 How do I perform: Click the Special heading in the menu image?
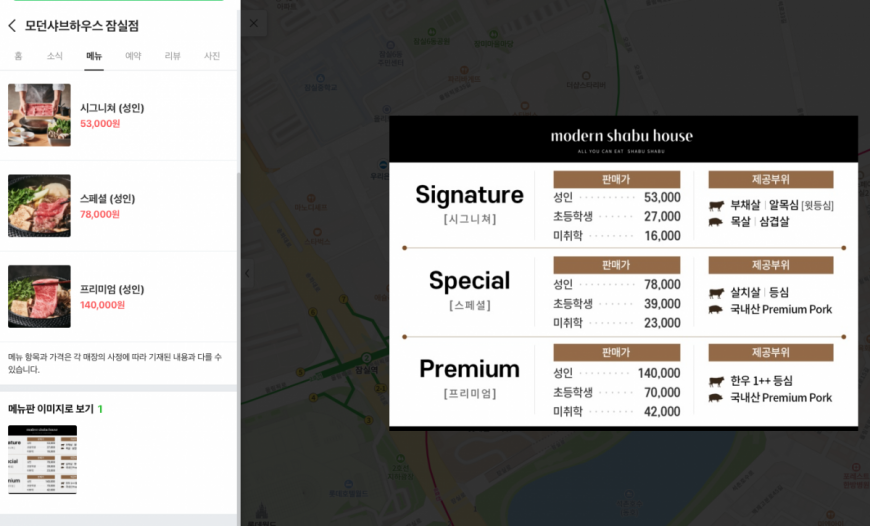tap(469, 281)
